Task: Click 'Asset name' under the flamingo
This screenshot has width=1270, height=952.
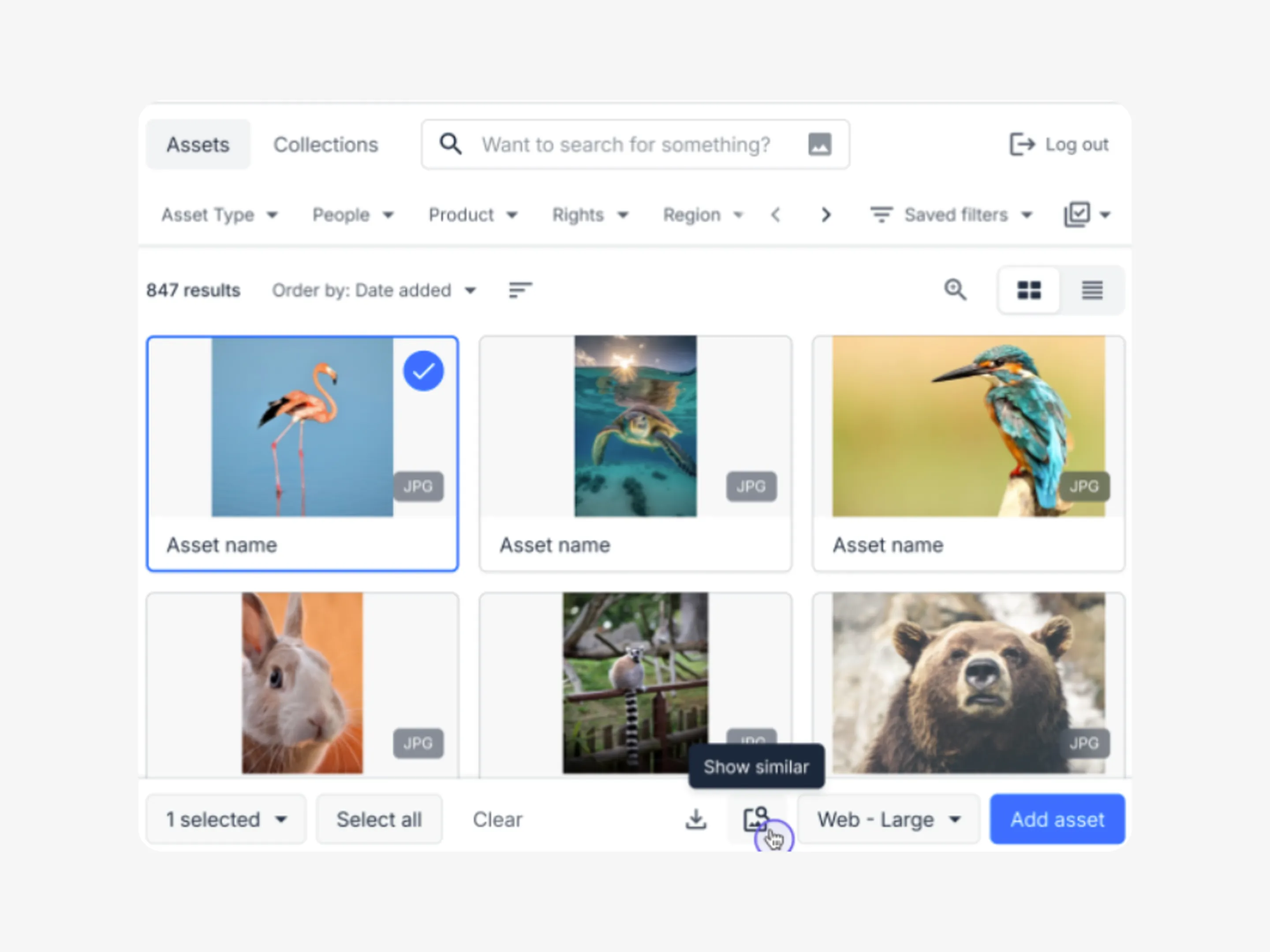Action: (222, 545)
